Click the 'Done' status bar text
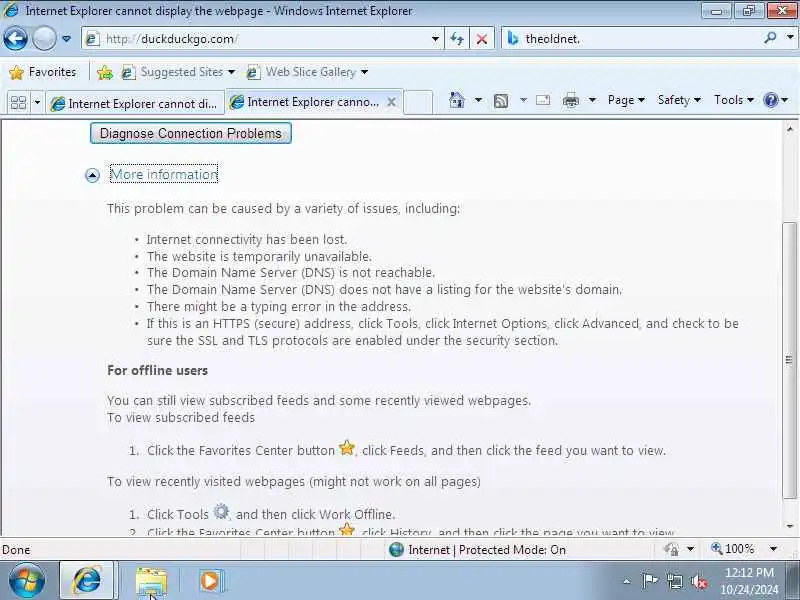 [16, 550]
